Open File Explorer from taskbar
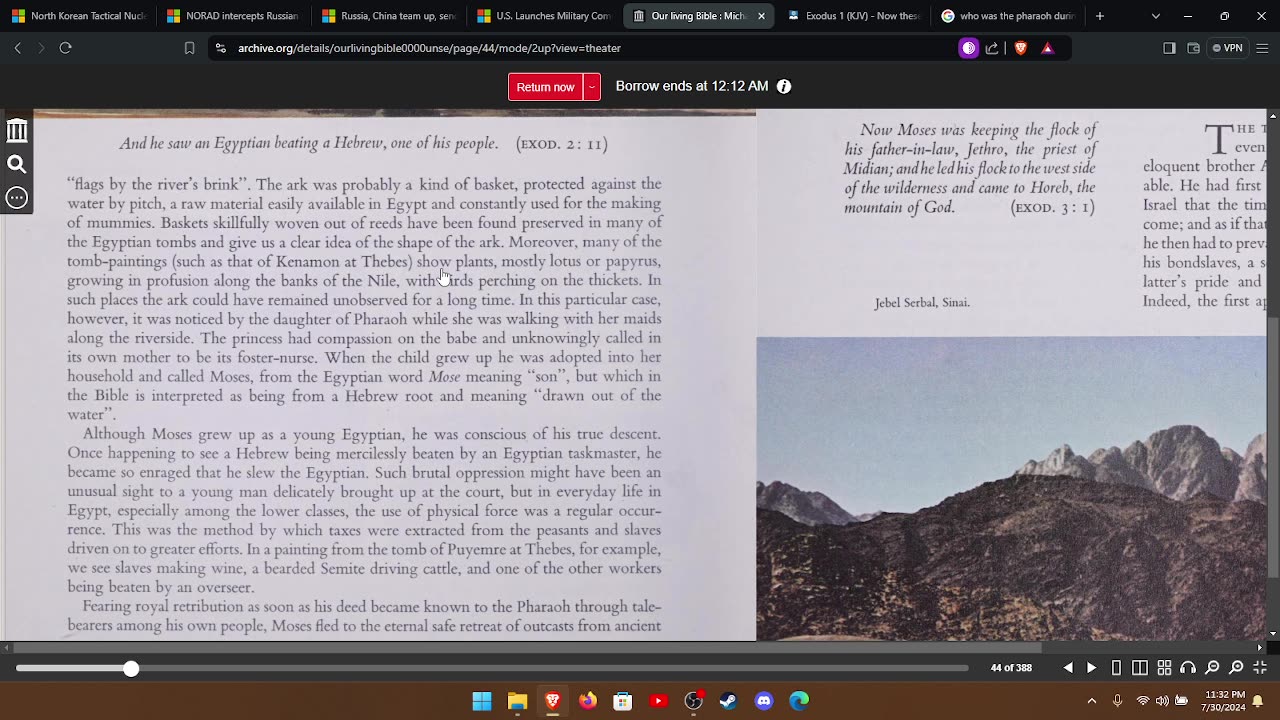The image size is (1280, 720). (x=517, y=701)
